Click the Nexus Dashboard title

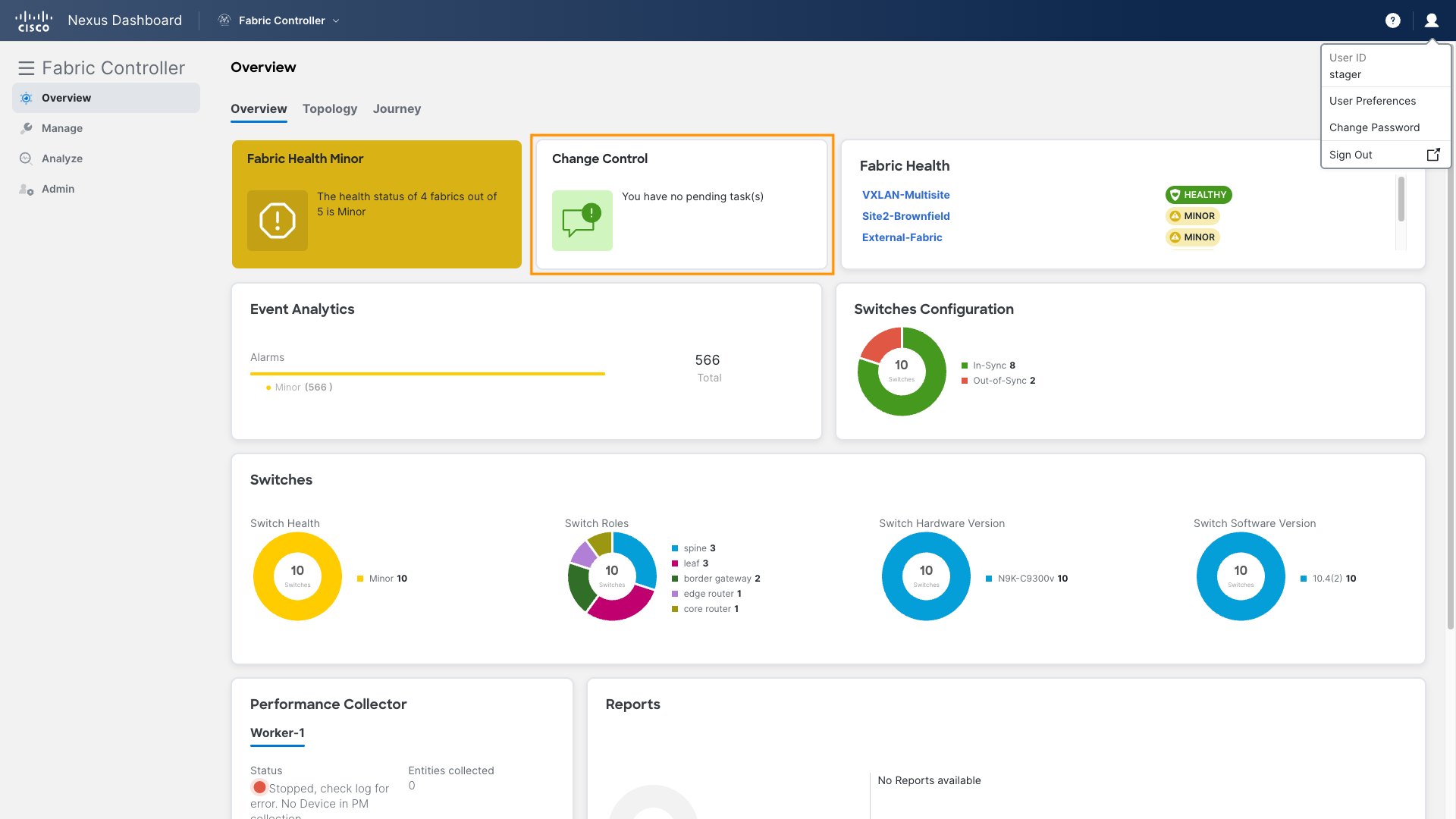[125, 20]
